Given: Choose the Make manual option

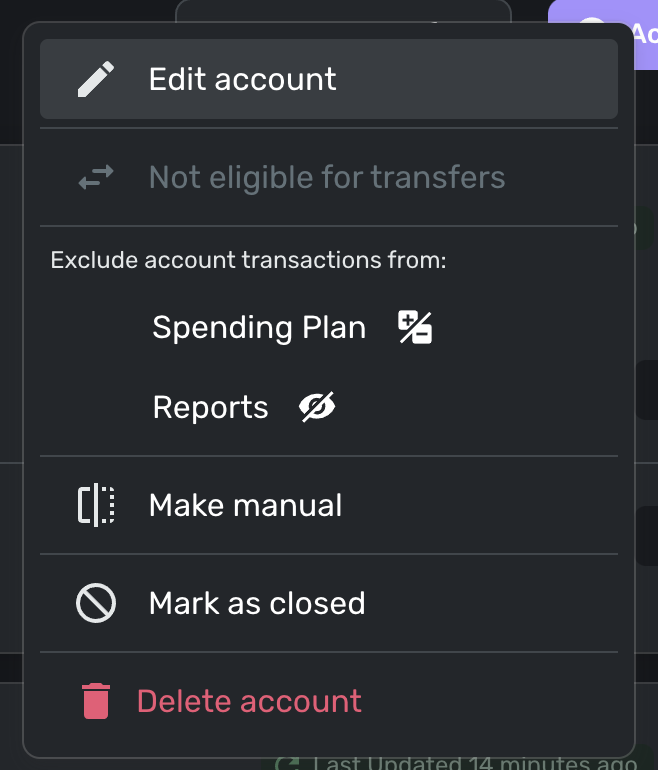Looking at the screenshot, I should pyautogui.click(x=245, y=505).
